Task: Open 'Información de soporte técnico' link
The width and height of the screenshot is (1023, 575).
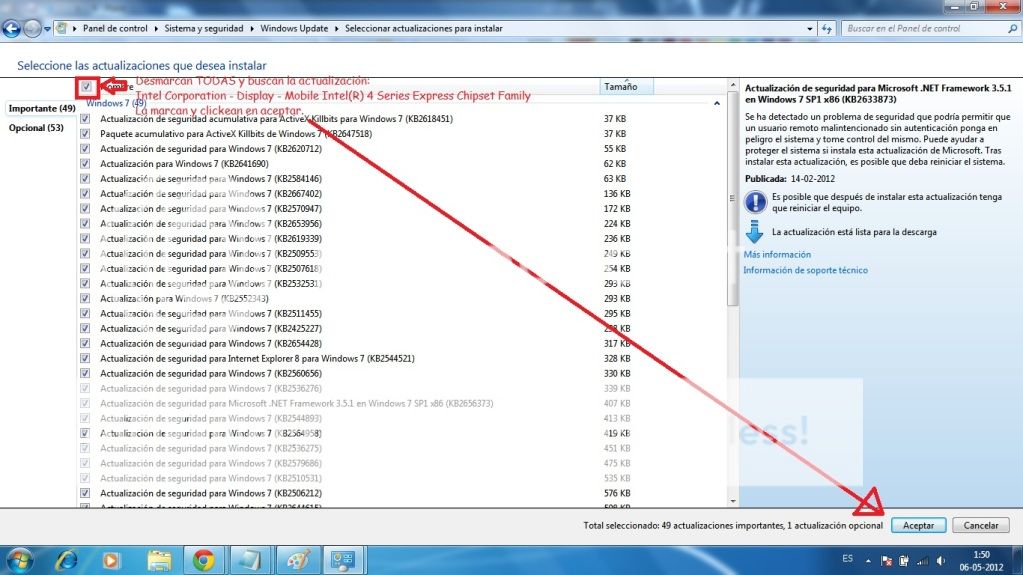Action: [x=806, y=270]
